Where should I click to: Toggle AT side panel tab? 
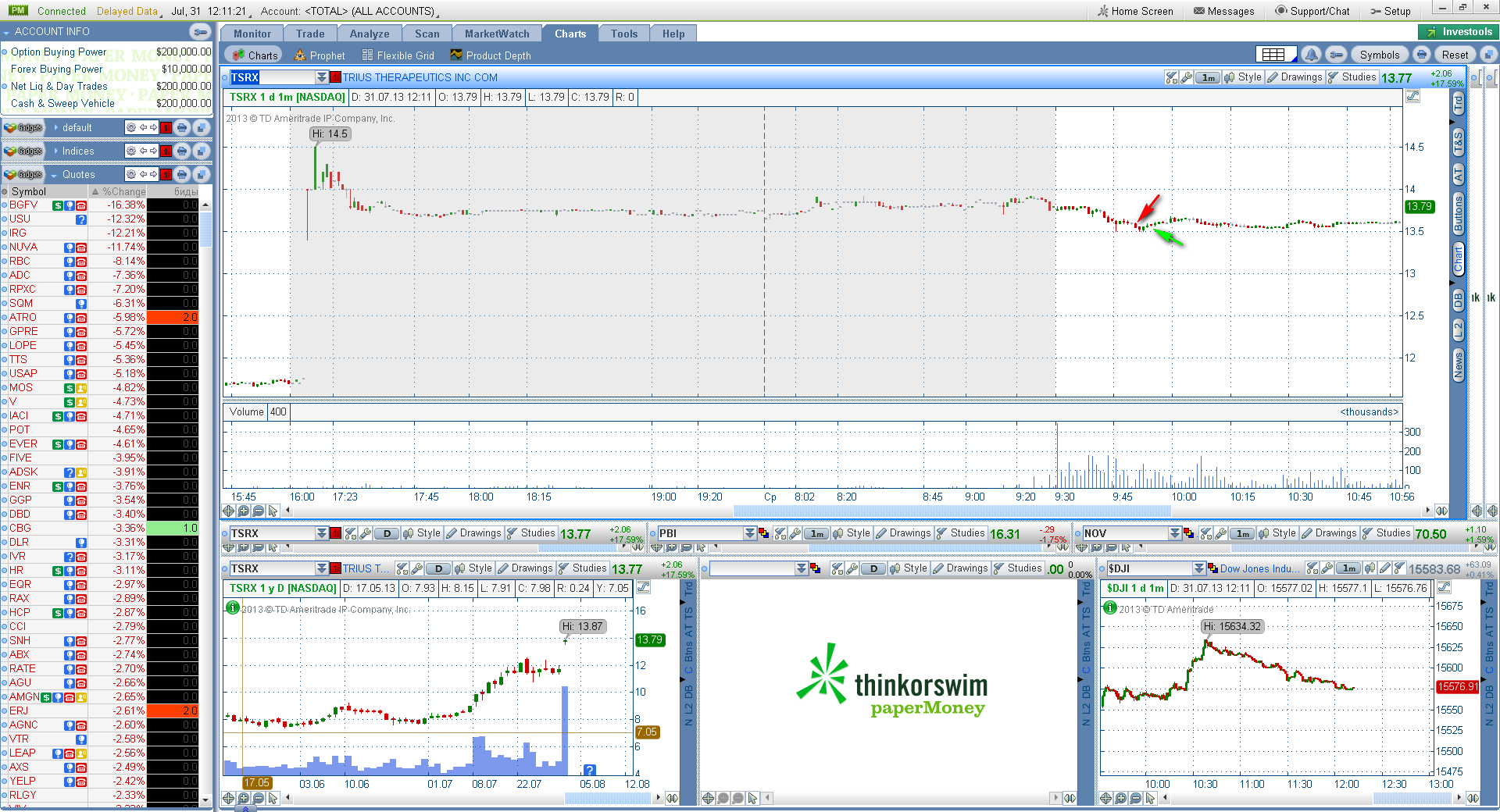[1458, 175]
